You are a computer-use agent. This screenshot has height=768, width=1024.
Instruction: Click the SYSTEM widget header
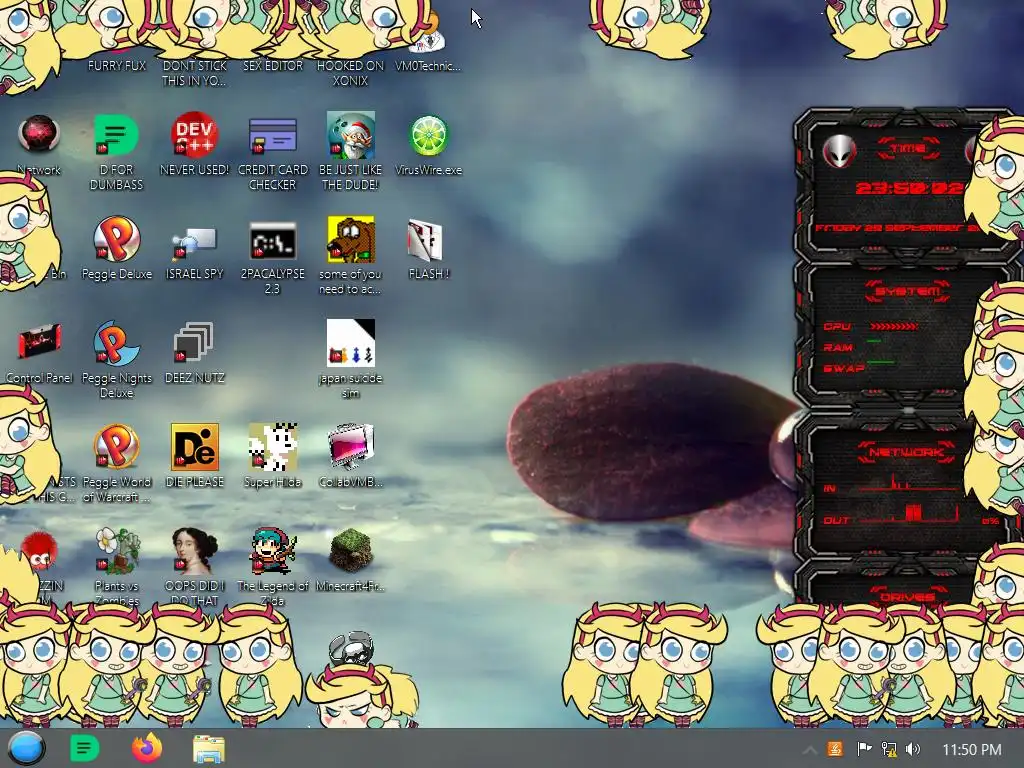pyautogui.click(x=908, y=291)
